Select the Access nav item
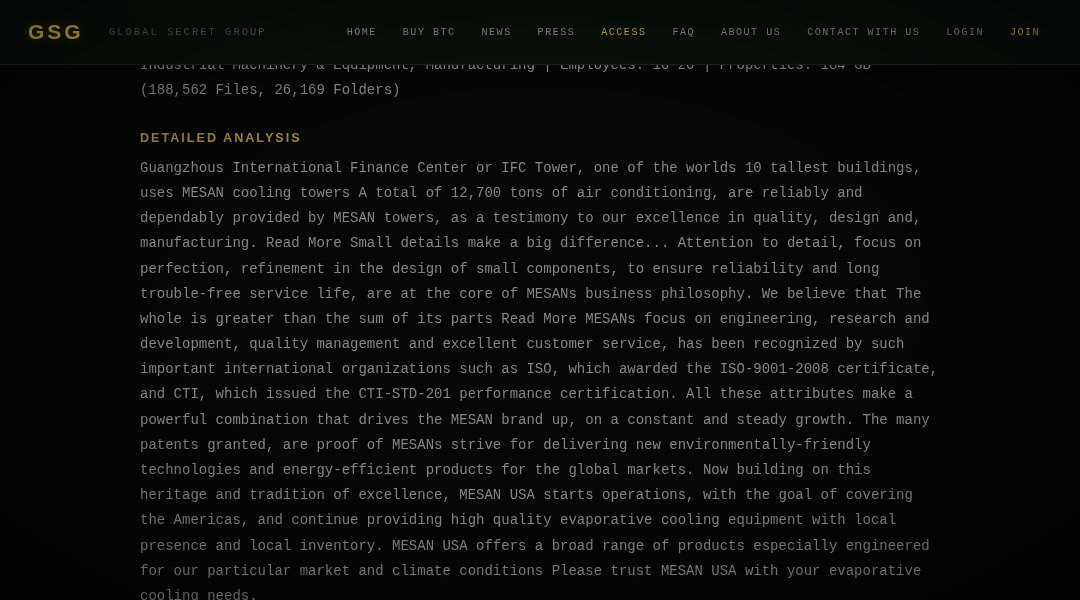Image resolution: width=1080 pixels, height=600 pixels. click(x=623, y=32)
